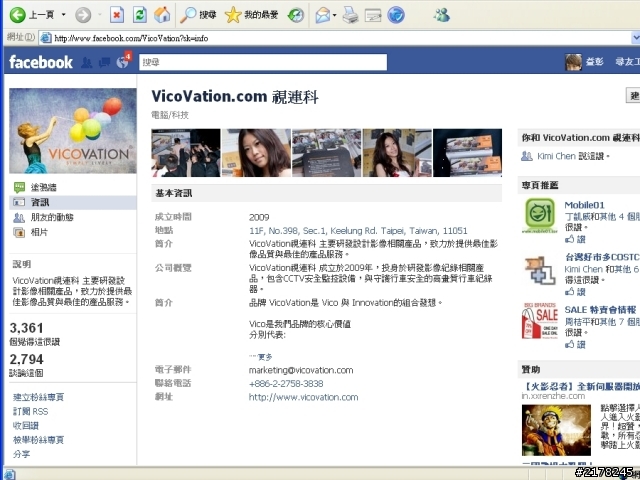Click the Naruto ad image
The width and height of the screenshot is (640, 480).
(x=556, y=430)
